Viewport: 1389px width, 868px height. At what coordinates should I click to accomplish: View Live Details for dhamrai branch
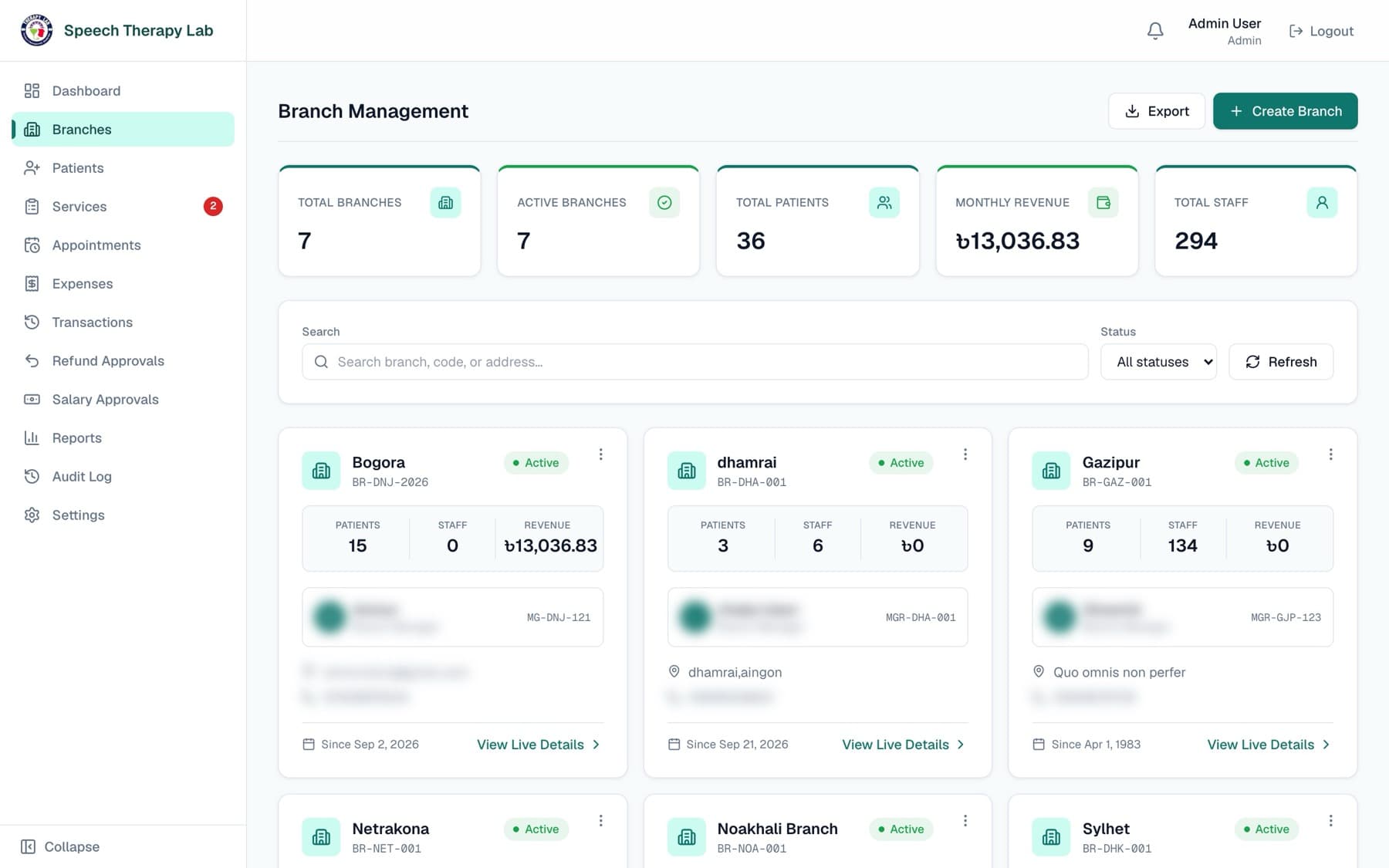coord(904,745)
